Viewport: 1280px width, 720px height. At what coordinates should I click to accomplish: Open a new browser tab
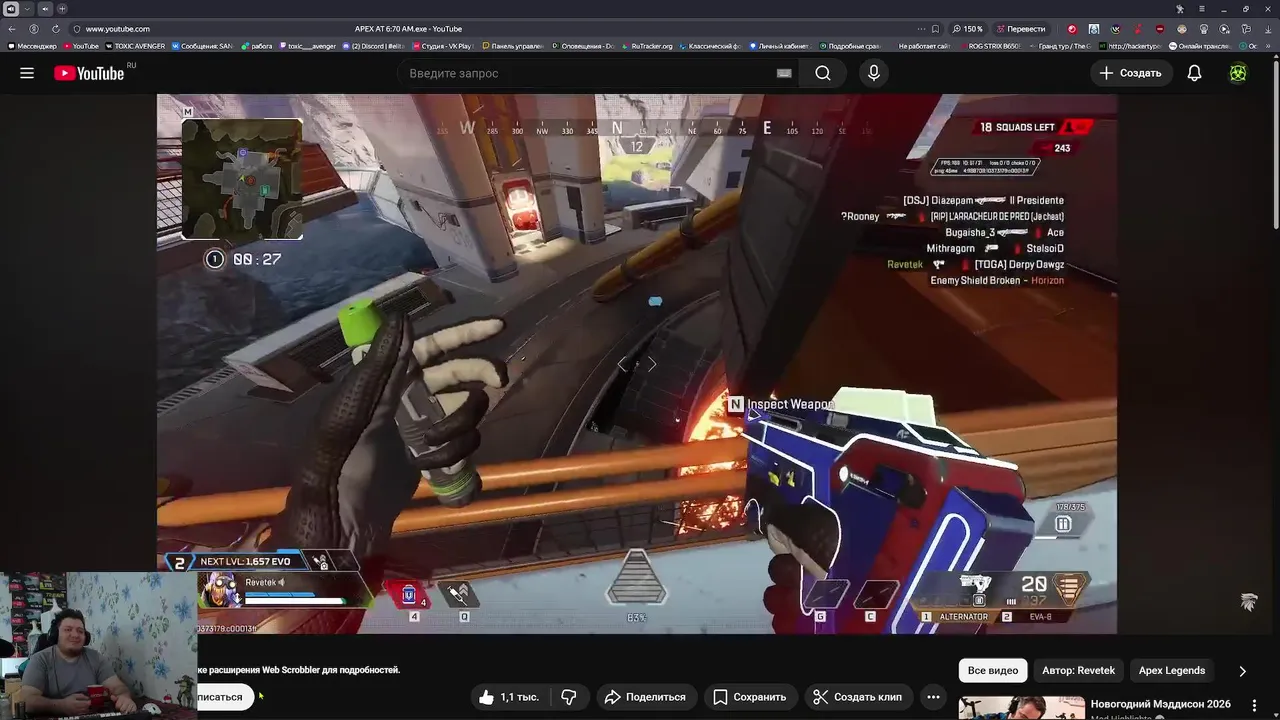point(62,9)
